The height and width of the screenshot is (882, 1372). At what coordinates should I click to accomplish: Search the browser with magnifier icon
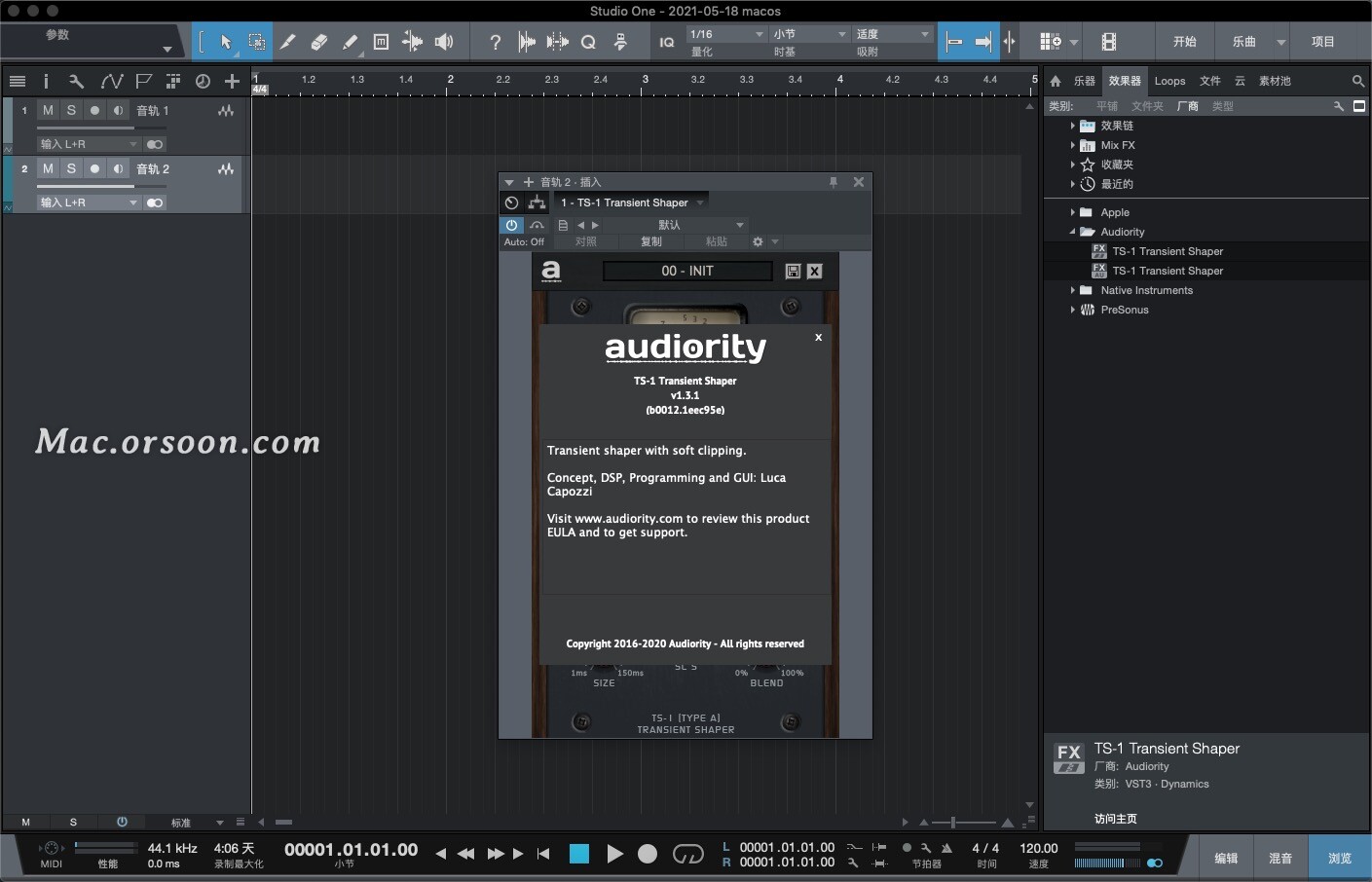(1358, 81)
